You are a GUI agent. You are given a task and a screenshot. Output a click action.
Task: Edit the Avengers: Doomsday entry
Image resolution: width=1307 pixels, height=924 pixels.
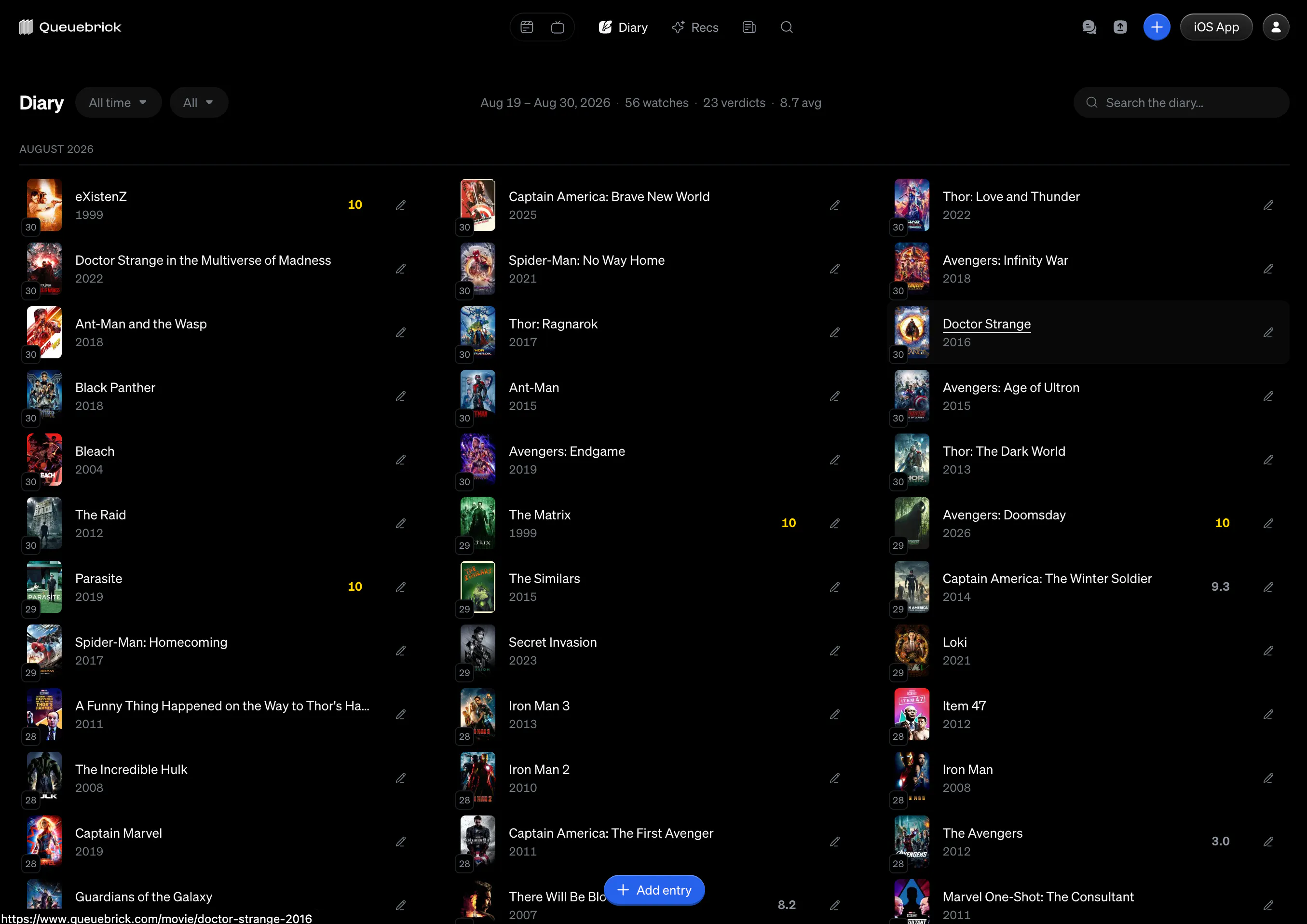click(1268, 523)
